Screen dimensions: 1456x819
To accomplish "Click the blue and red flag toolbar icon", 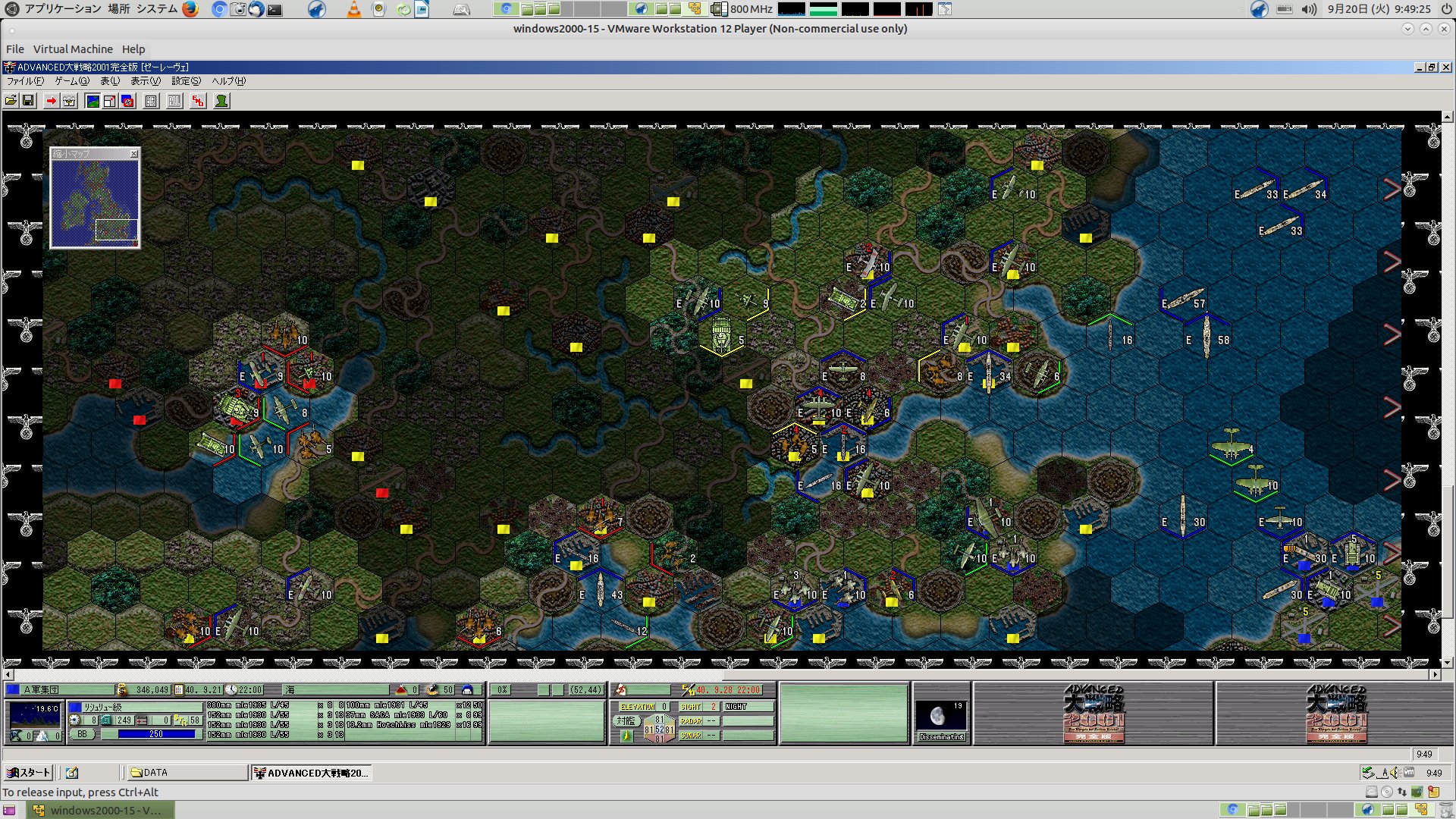I will point(128,101).
